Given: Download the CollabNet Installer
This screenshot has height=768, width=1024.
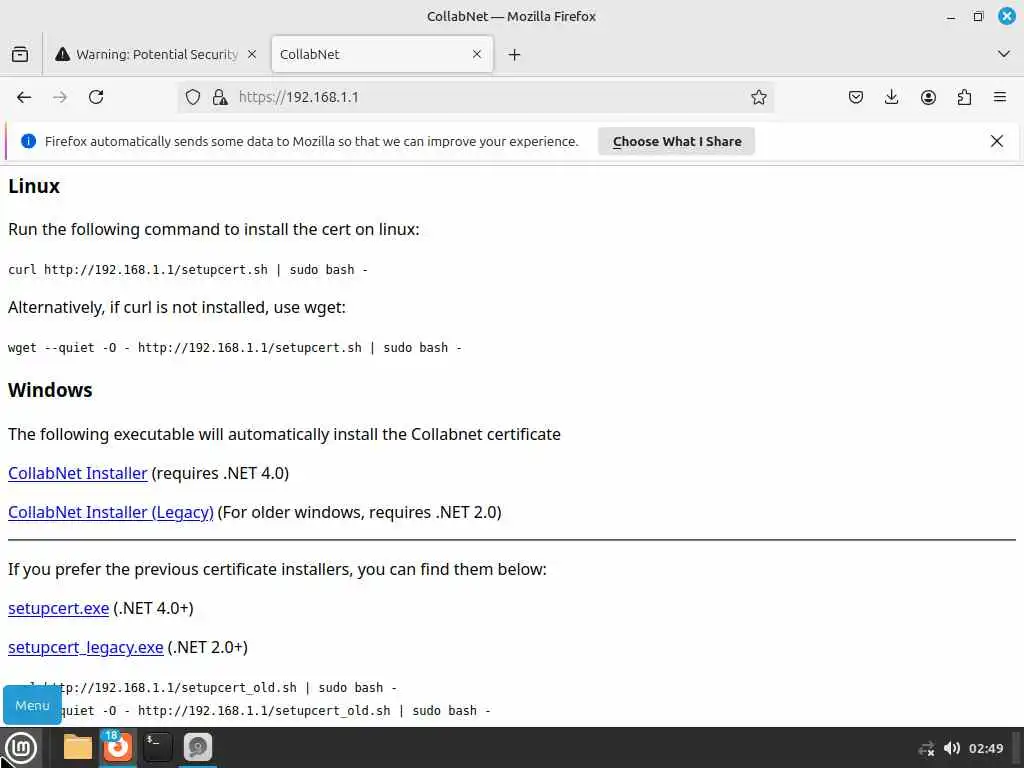Looking at the screenshot, I should [78, 473].
